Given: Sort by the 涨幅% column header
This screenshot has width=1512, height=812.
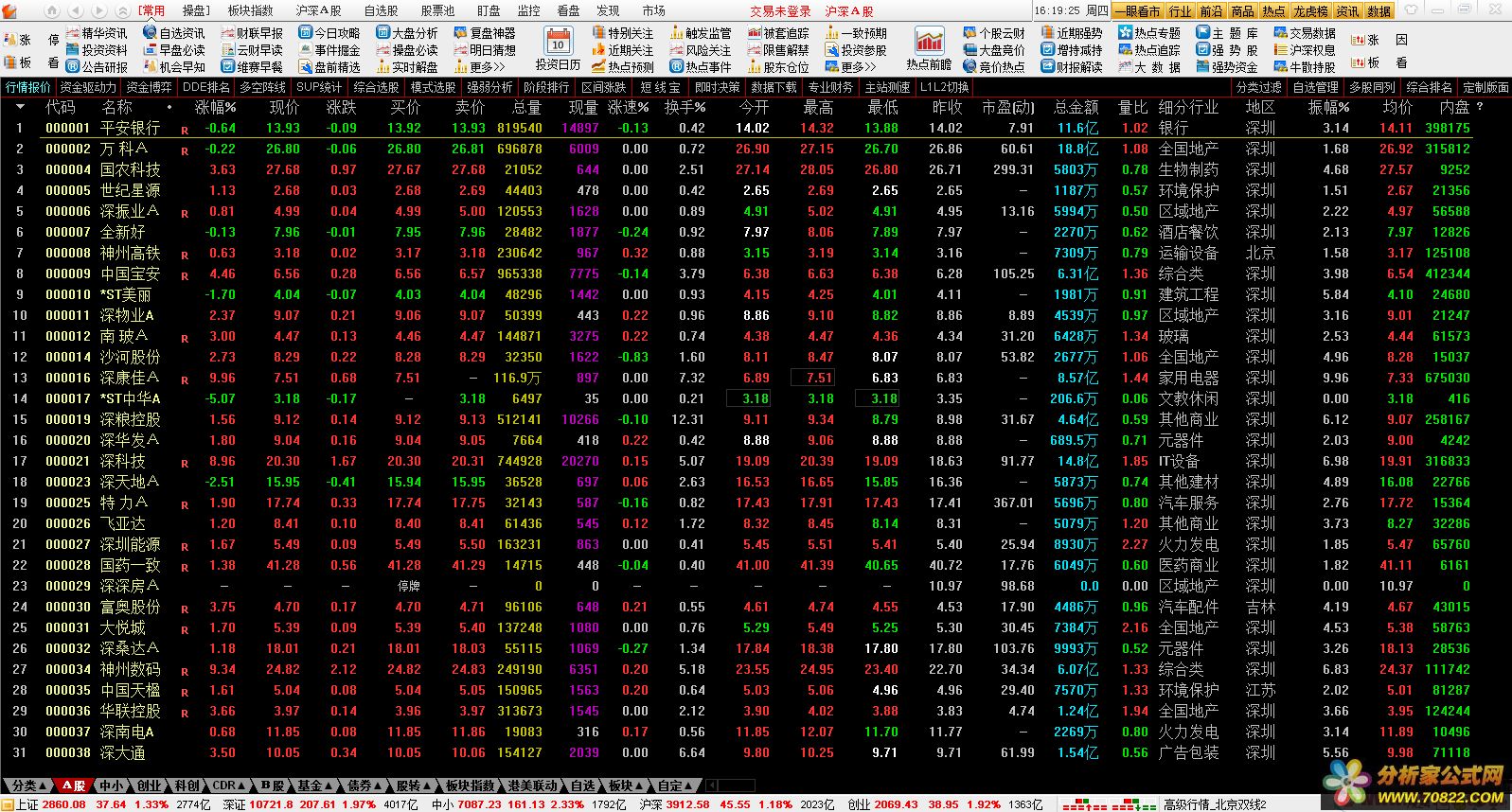Looking at the screenshot, I should click(x=214, y=108).
